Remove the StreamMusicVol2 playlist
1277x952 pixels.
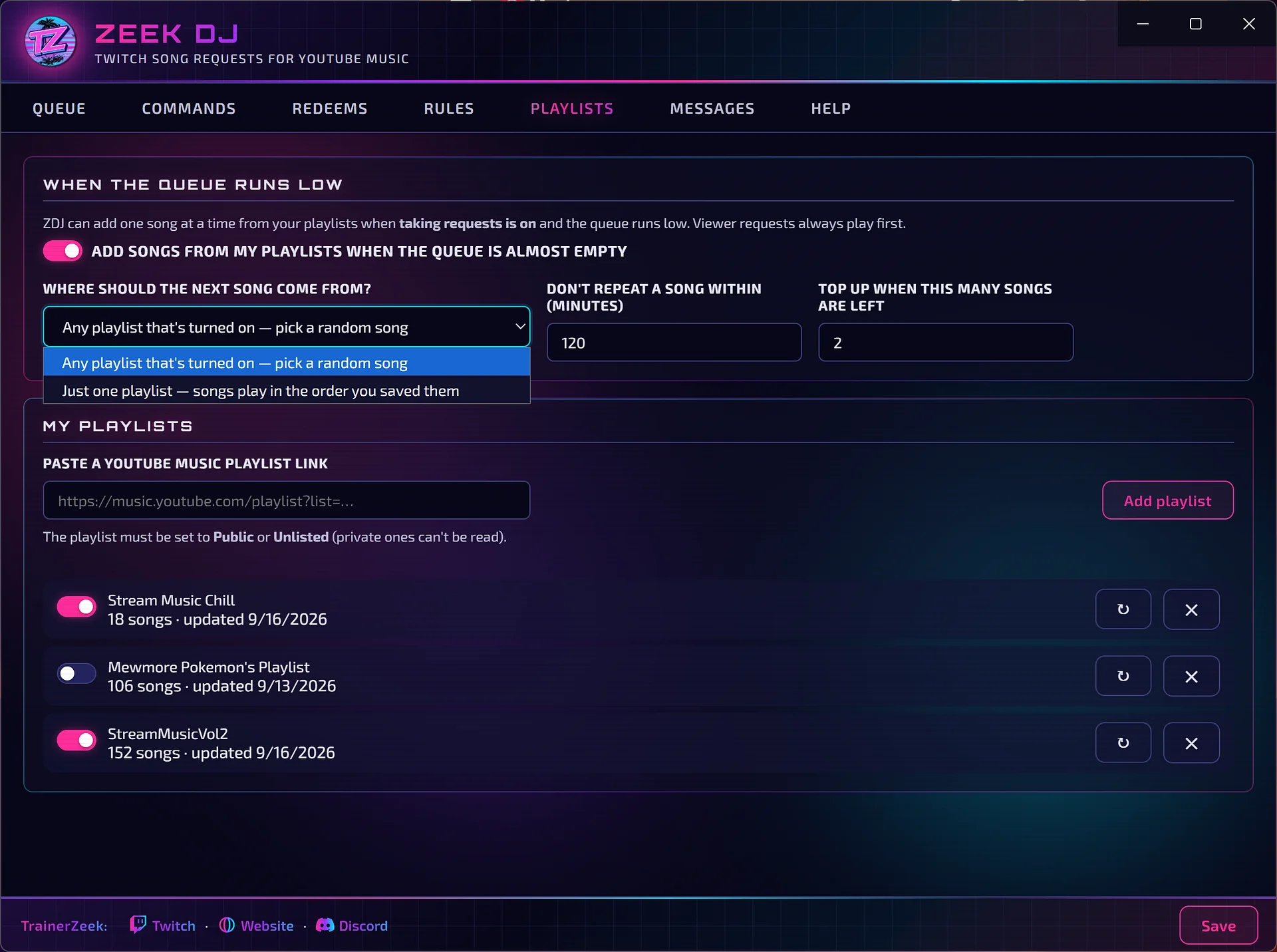[x=1191, y=742]
